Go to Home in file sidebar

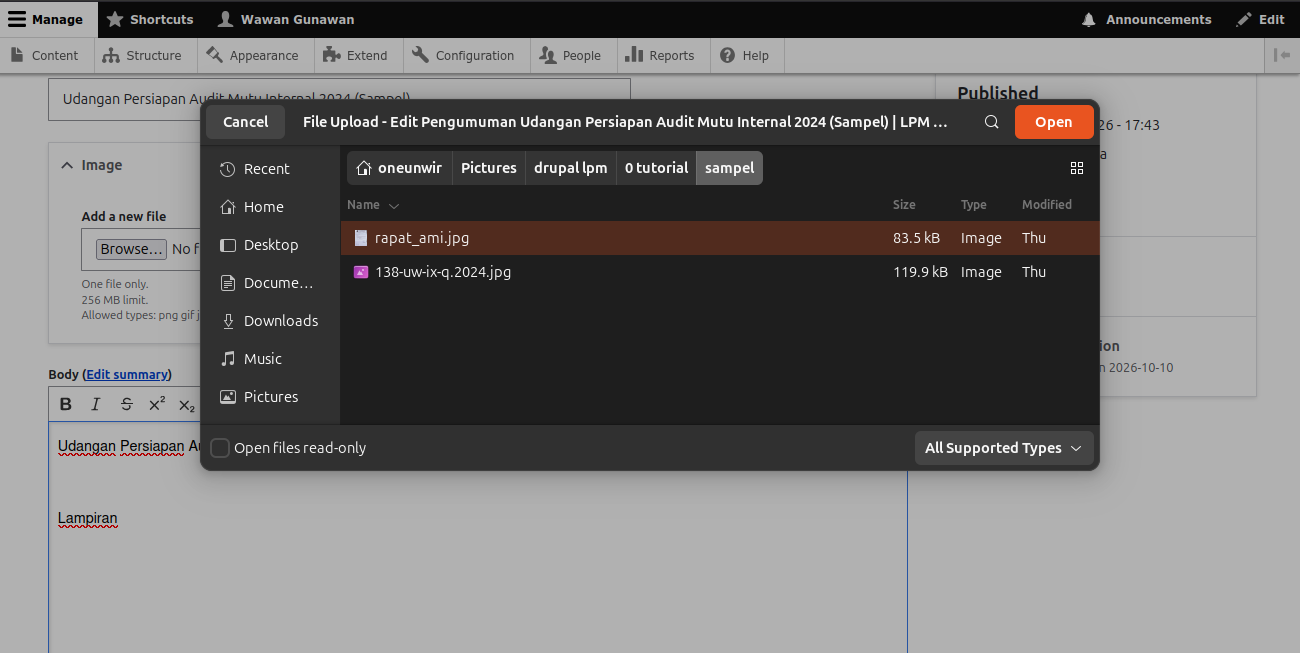(x=270, y=207)
